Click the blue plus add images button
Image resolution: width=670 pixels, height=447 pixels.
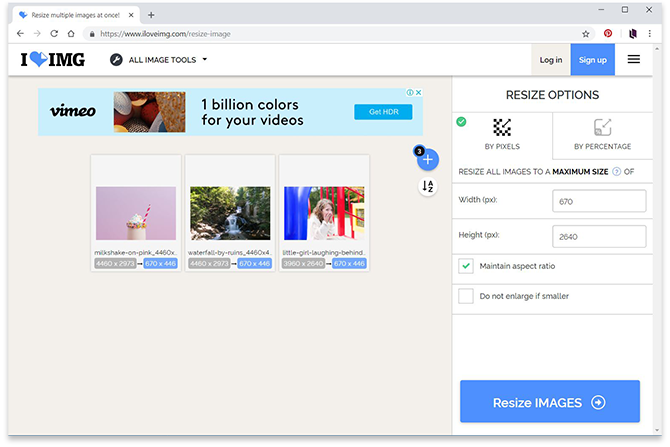coord(428,159)
